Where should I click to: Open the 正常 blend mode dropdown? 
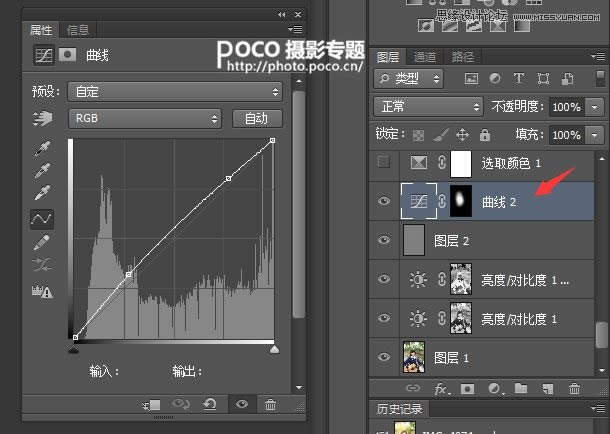coord(428,107)
